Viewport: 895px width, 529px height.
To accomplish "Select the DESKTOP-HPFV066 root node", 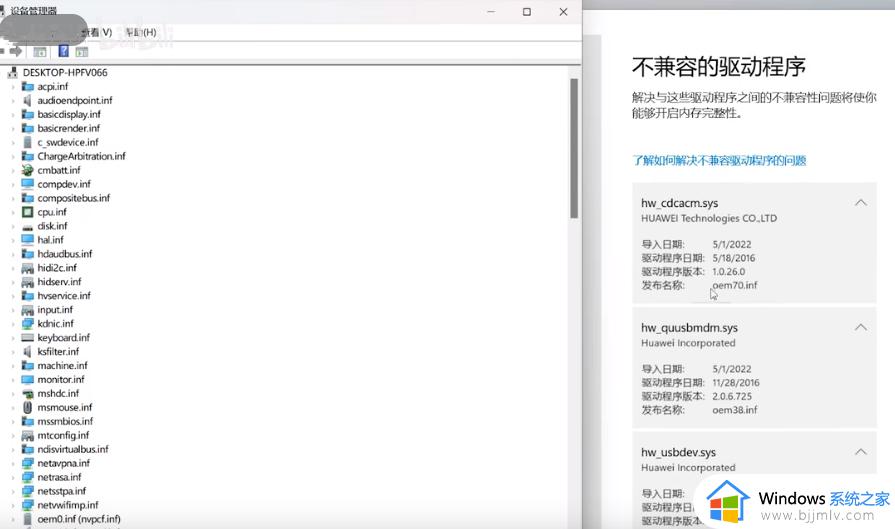I will pos(64,73).
